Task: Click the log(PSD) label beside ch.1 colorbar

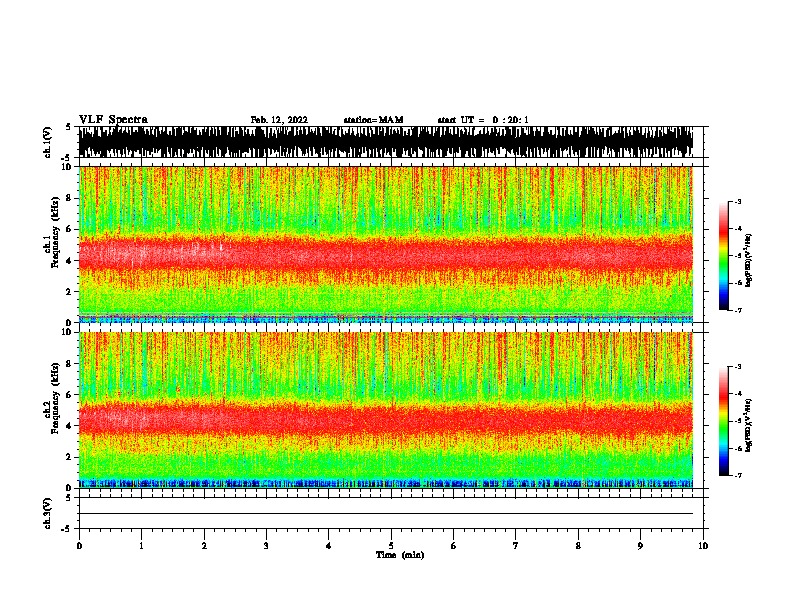Action: pos(748,260)
